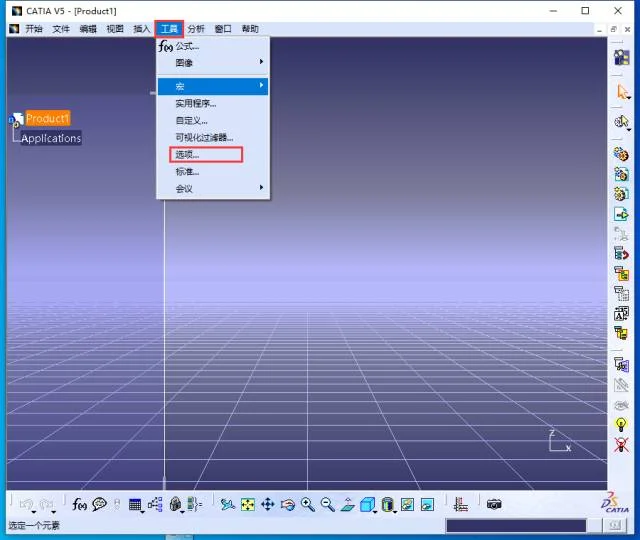The height and width of the screenshot is (540, 640).
Task: Open the 自定义... customize entry
Action: click(x=213, y=121)
